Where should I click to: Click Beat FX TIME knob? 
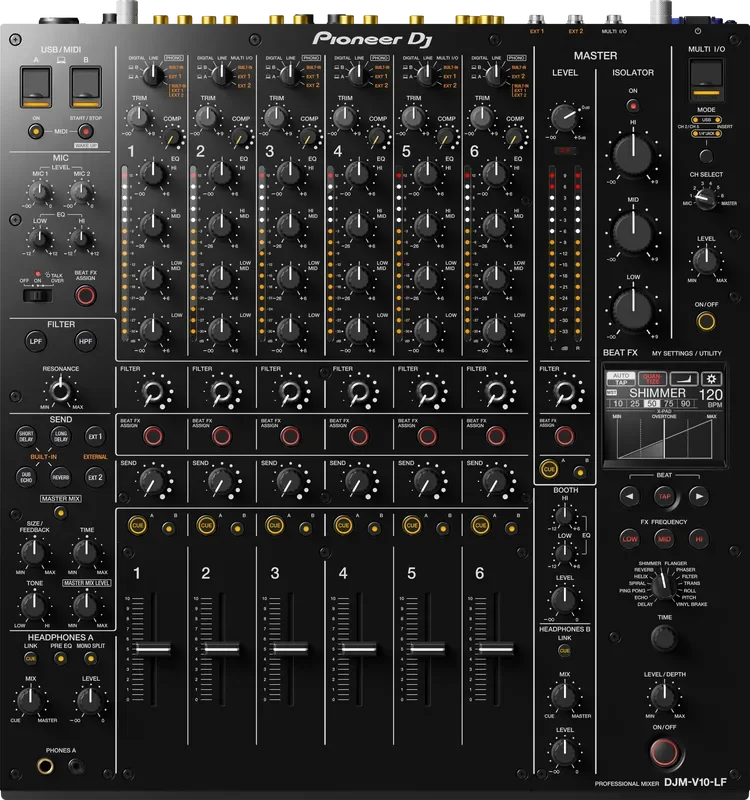pos(664,638)
